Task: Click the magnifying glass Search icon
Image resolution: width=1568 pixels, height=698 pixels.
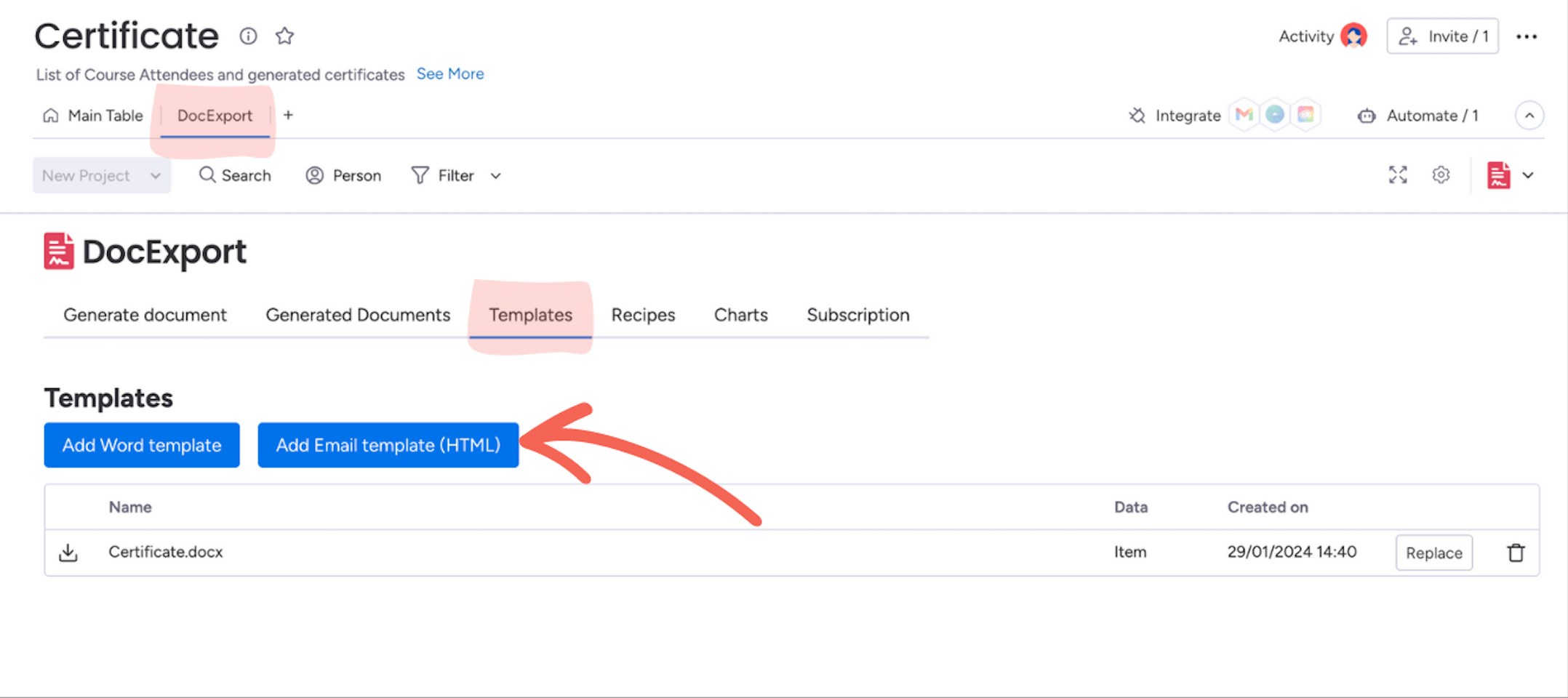Action: coord(207,174)
